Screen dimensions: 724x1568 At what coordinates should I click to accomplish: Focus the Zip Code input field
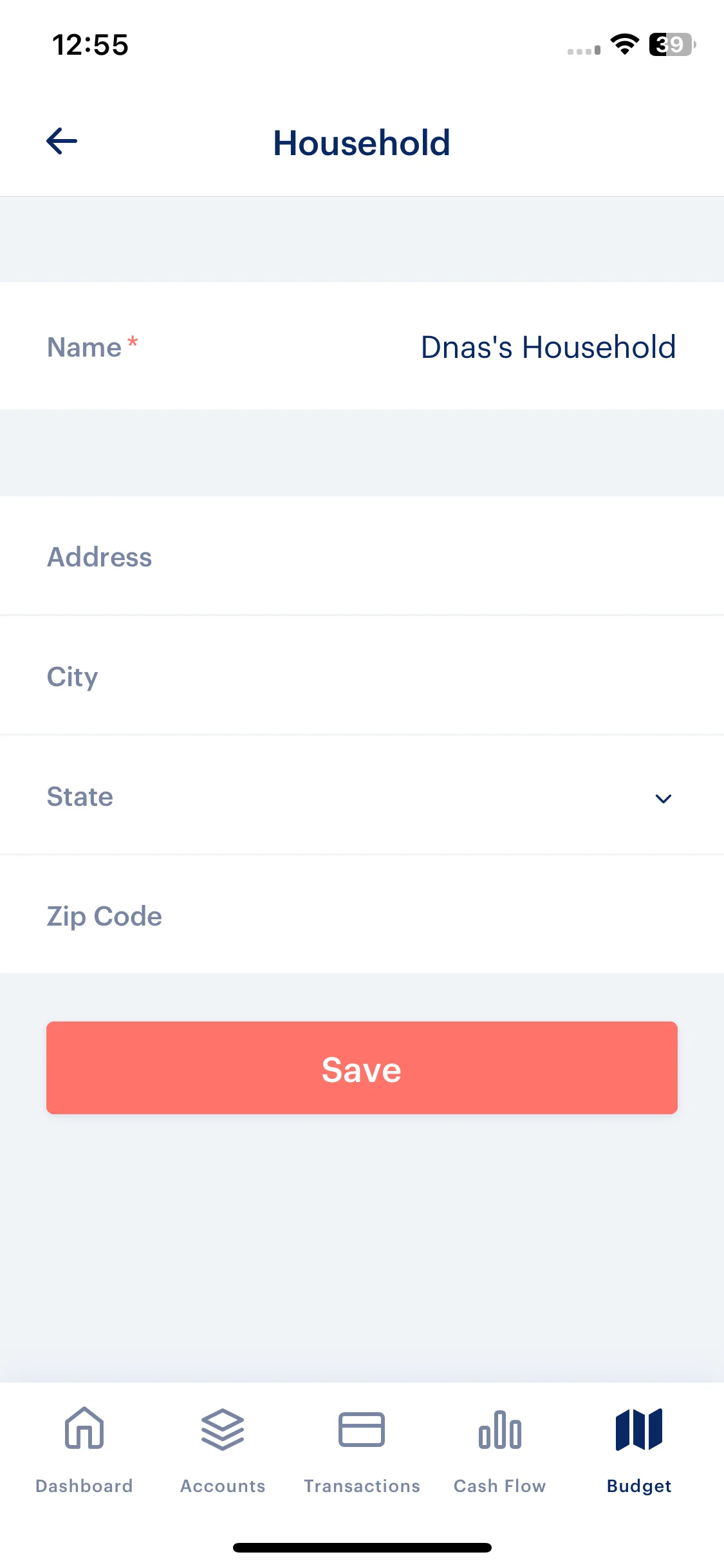[x=362, y=916]
